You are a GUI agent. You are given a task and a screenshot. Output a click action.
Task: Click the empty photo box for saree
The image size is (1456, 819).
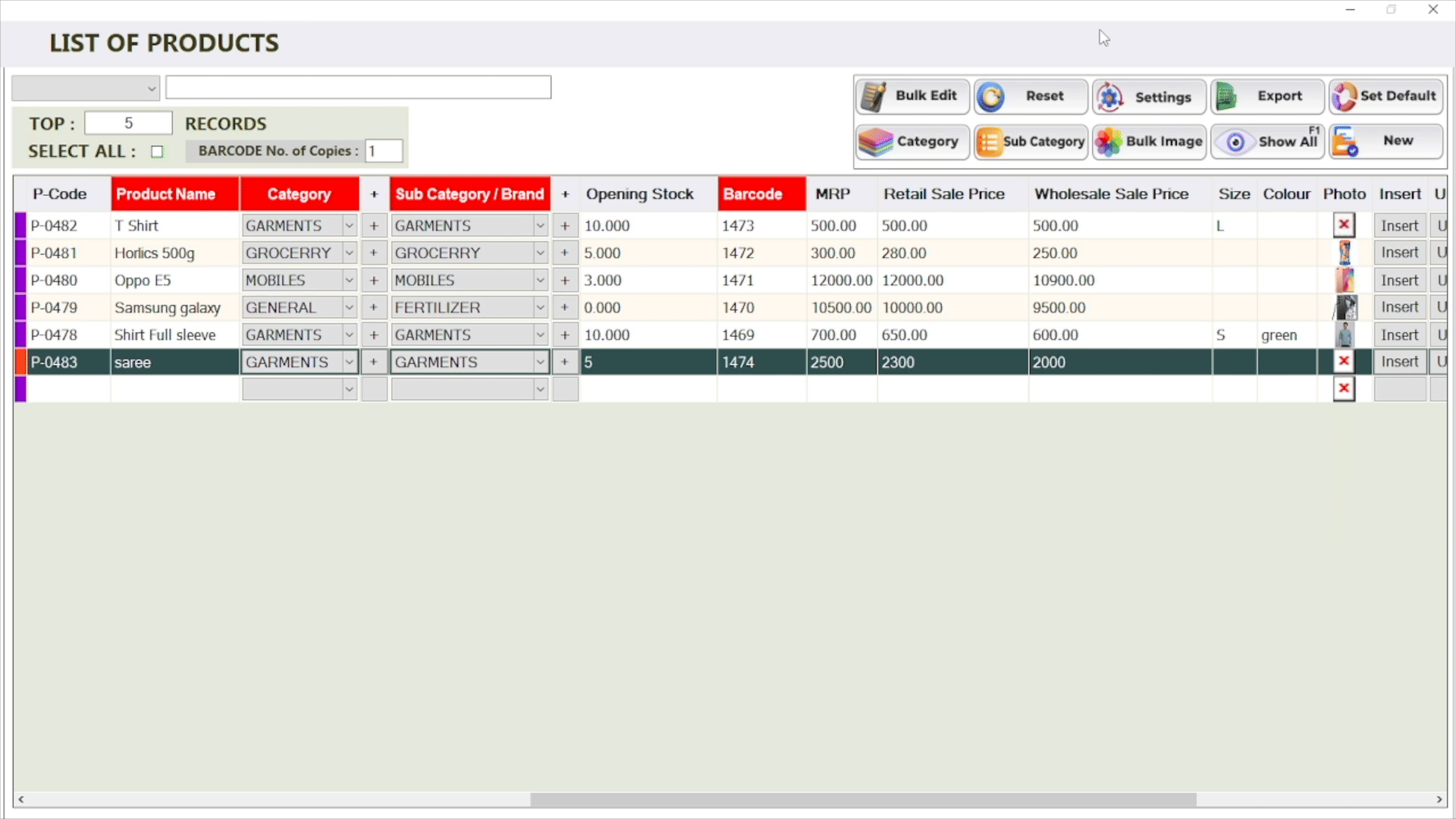(x=1344, y=362)
